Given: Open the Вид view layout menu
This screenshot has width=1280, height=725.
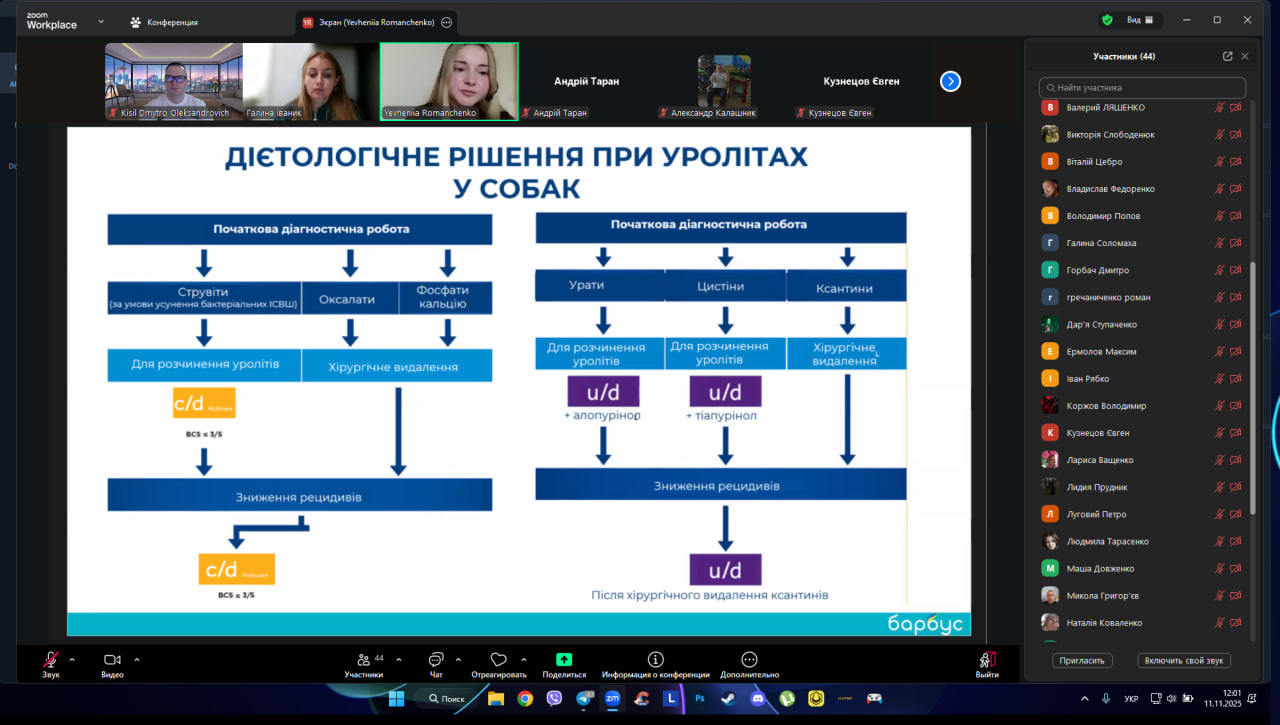Looking at the screenshot, I should point(1140,20).
